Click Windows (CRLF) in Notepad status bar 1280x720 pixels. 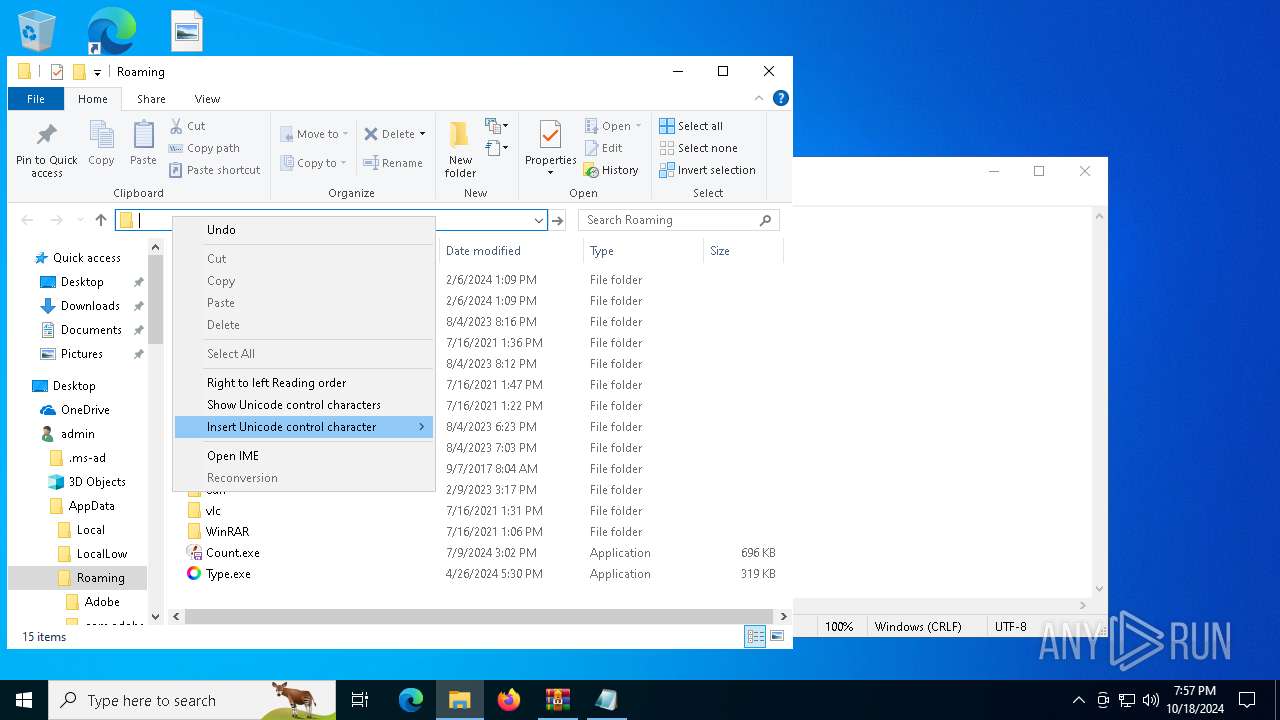tap(918, 627)
